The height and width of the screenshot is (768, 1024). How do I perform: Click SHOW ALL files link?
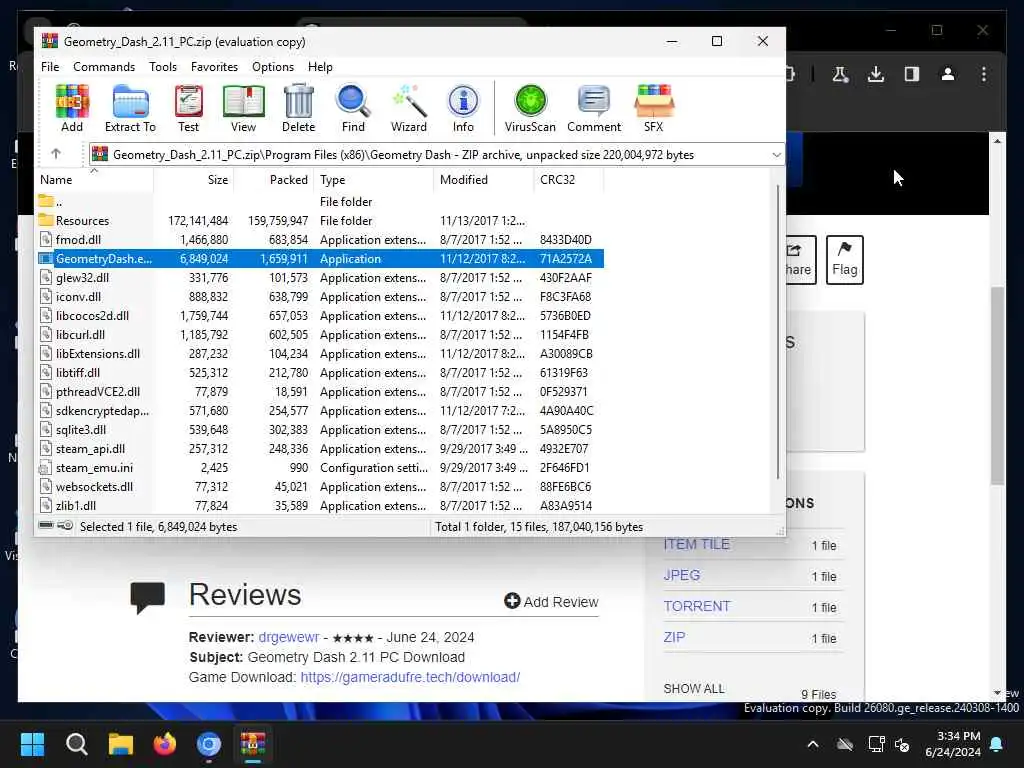tap(694, 688)
